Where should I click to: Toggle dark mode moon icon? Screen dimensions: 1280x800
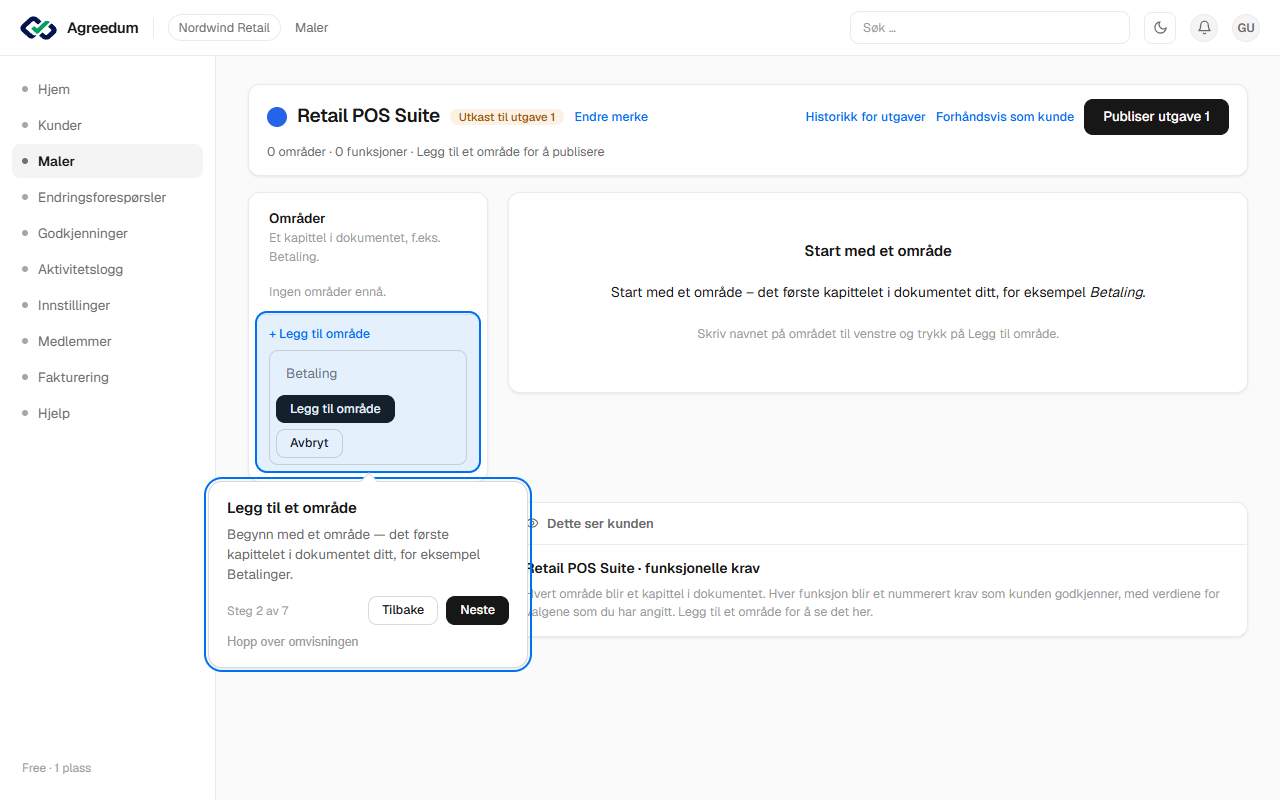[1160, 28]
